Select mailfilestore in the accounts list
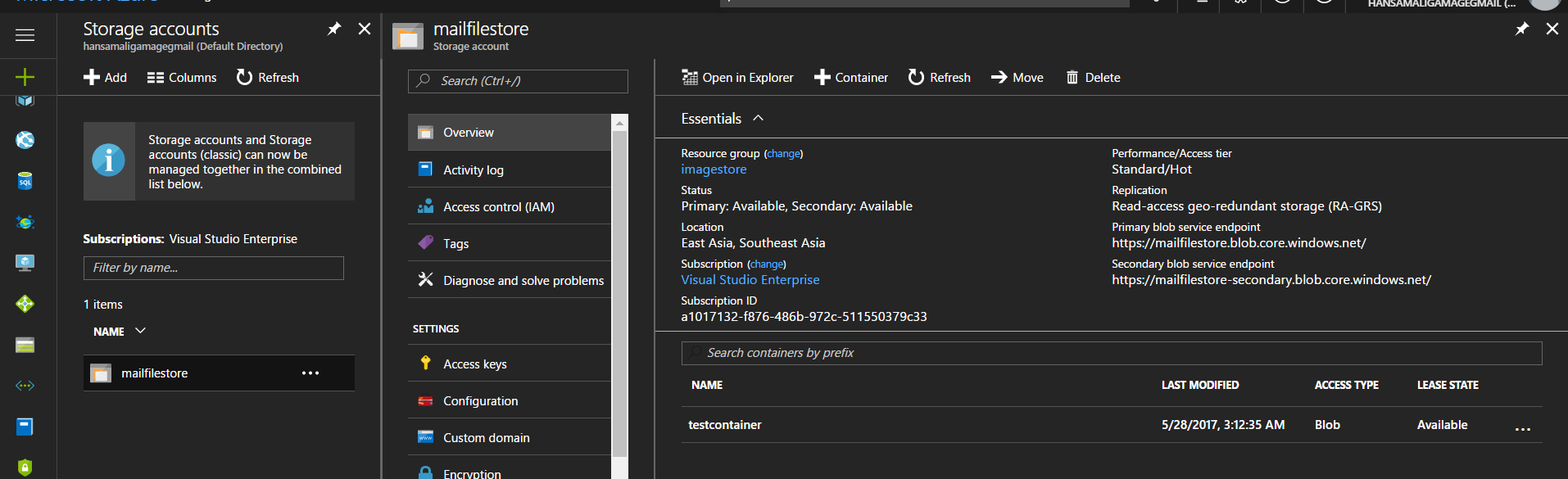This screenshot has height=479, width=1568. [219, 373]
